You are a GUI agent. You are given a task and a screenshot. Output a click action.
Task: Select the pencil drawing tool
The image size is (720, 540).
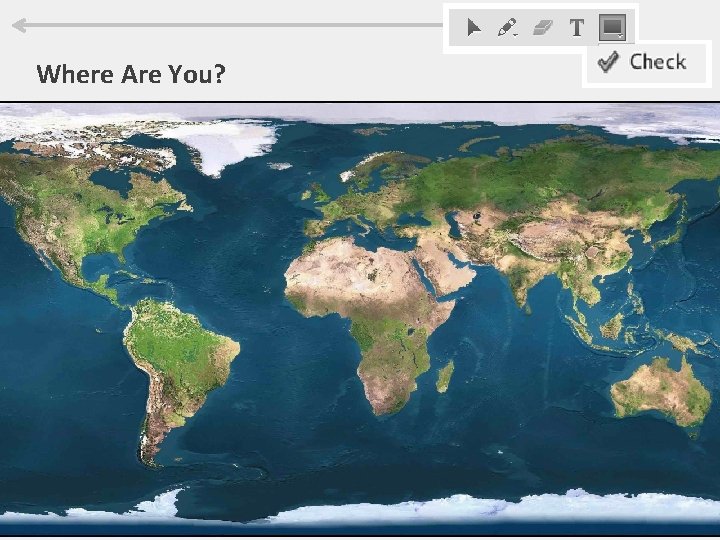508,28
